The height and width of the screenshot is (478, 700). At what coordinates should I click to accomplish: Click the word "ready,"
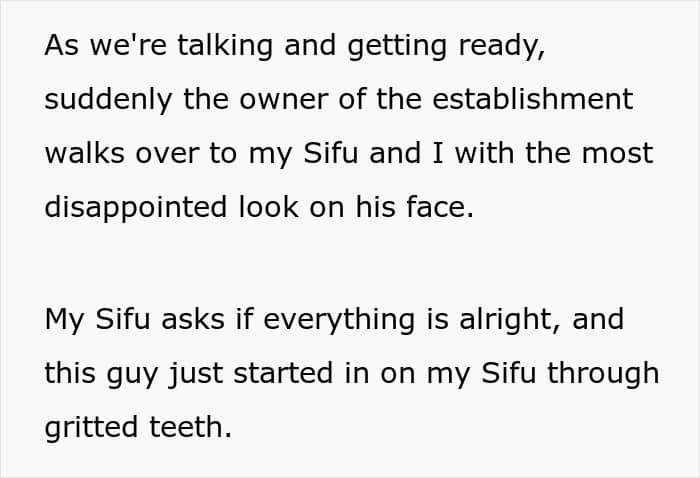tap(502, 47)
